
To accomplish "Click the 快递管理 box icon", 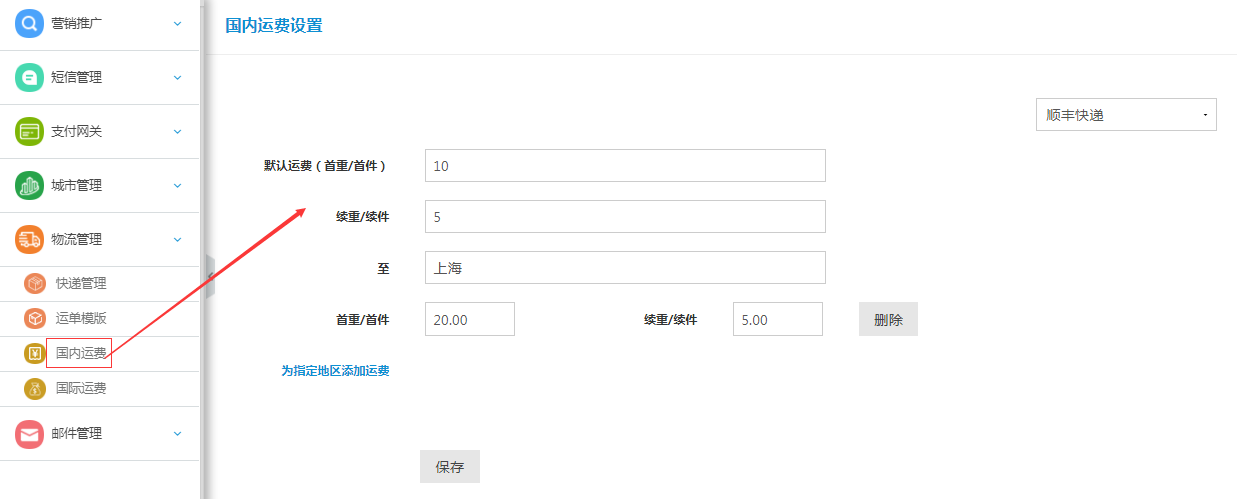I will tap(35, 284).
